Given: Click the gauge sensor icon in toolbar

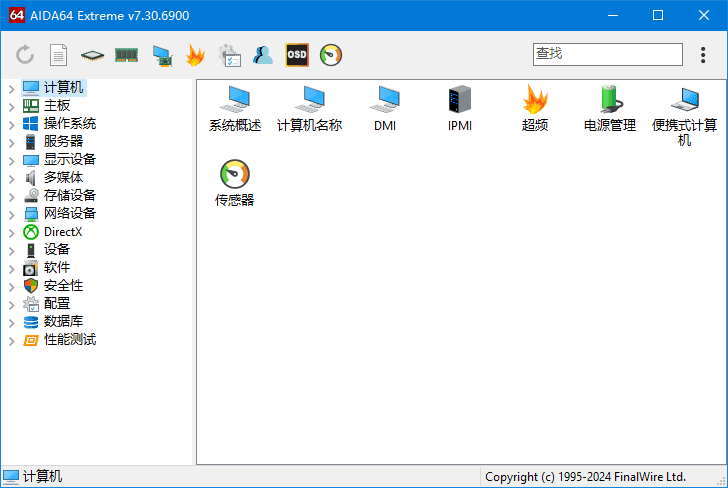Looking at the screenshot, I should coord(331,55).
